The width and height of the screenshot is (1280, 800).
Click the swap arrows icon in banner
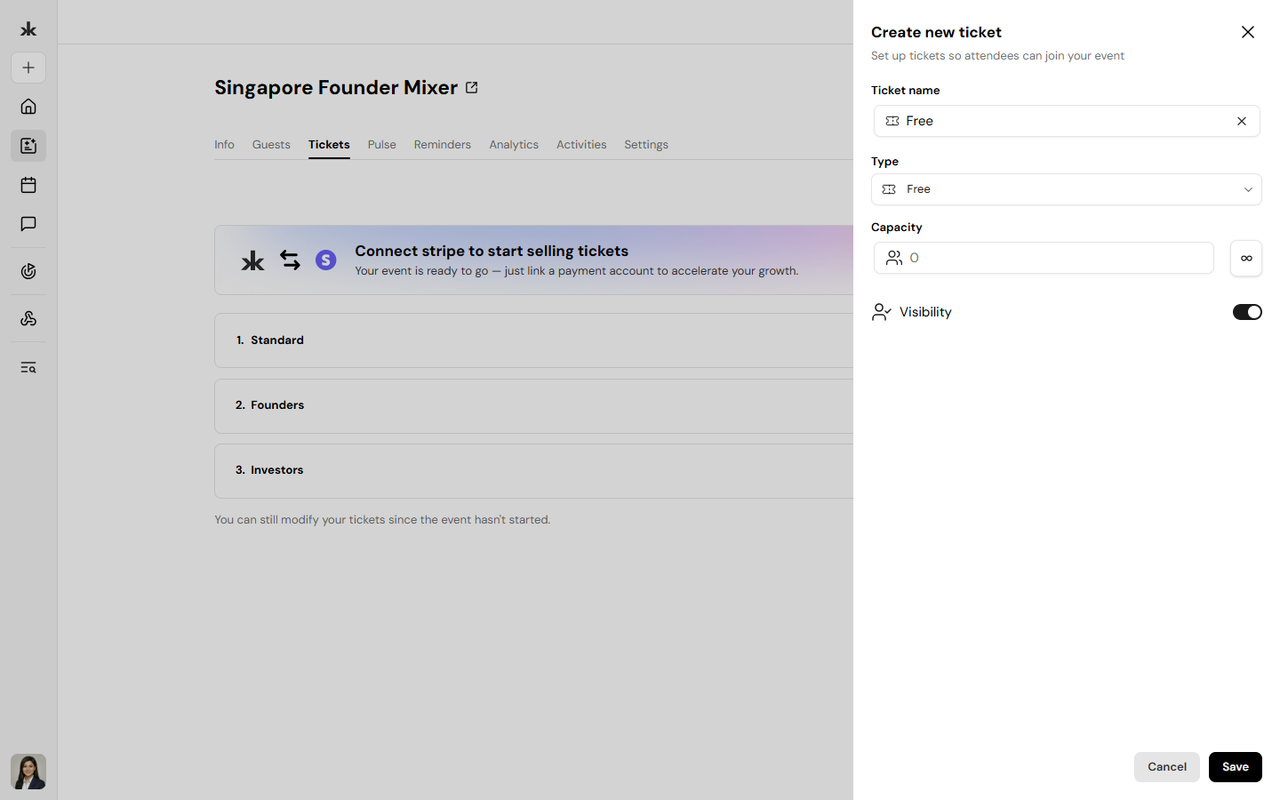pyautogui.click(x=290, y=260)
